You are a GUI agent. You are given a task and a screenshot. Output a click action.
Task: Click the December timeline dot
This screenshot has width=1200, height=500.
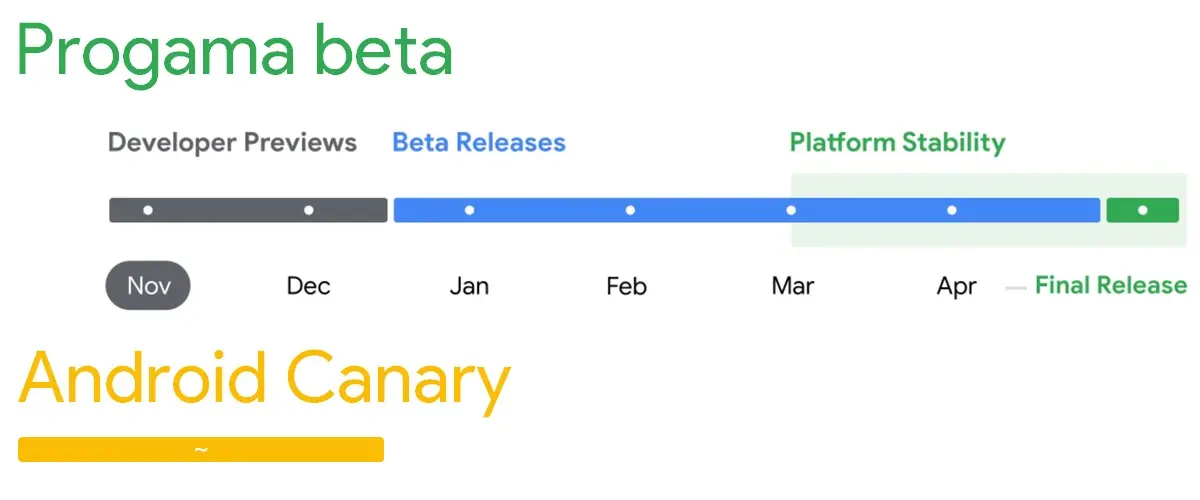pyautogui.click(x=309, y=210)
